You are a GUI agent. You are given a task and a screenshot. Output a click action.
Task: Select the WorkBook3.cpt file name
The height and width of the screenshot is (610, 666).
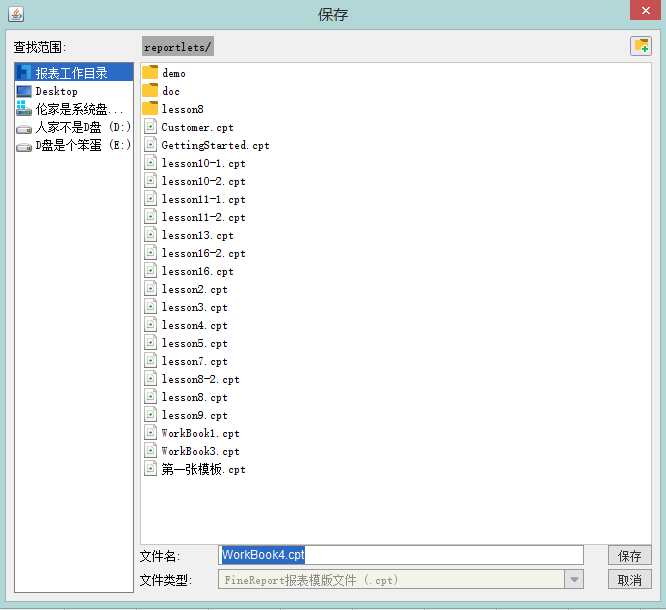[200, 451]
